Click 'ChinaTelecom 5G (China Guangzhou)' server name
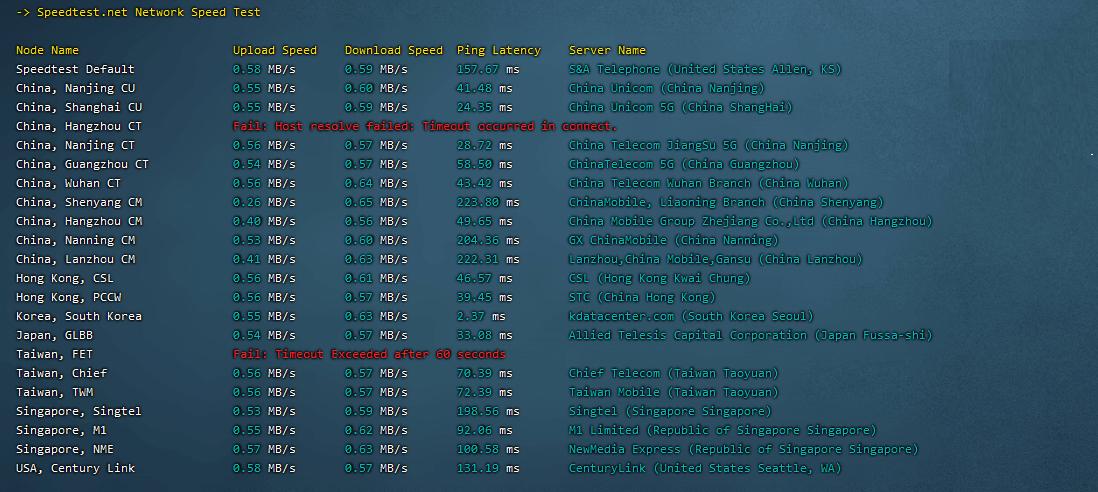The image size is (1098, 492). pos(684,164)
